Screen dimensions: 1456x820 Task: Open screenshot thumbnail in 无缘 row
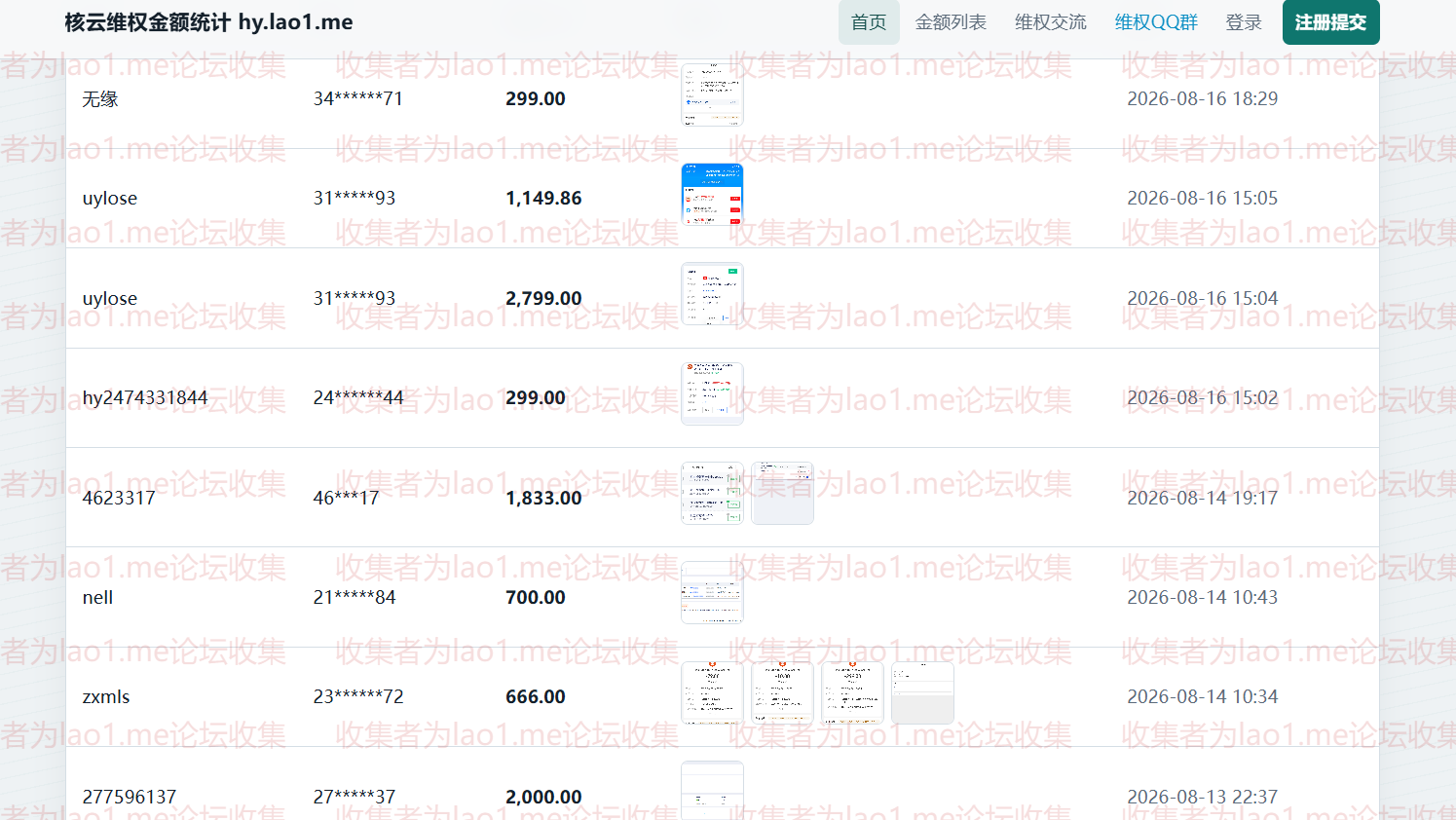[712, 95]
